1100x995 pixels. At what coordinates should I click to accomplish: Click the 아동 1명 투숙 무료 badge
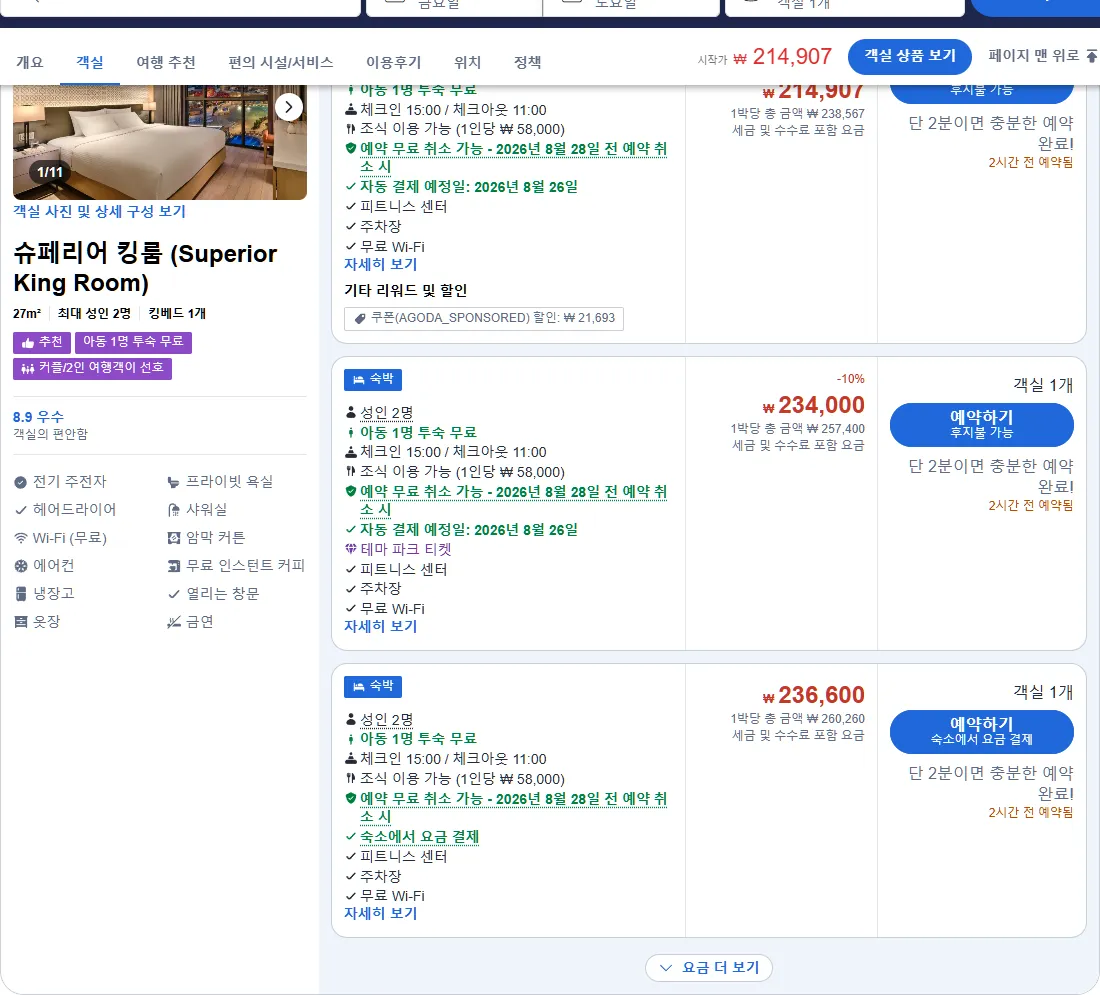pos(133,342)
